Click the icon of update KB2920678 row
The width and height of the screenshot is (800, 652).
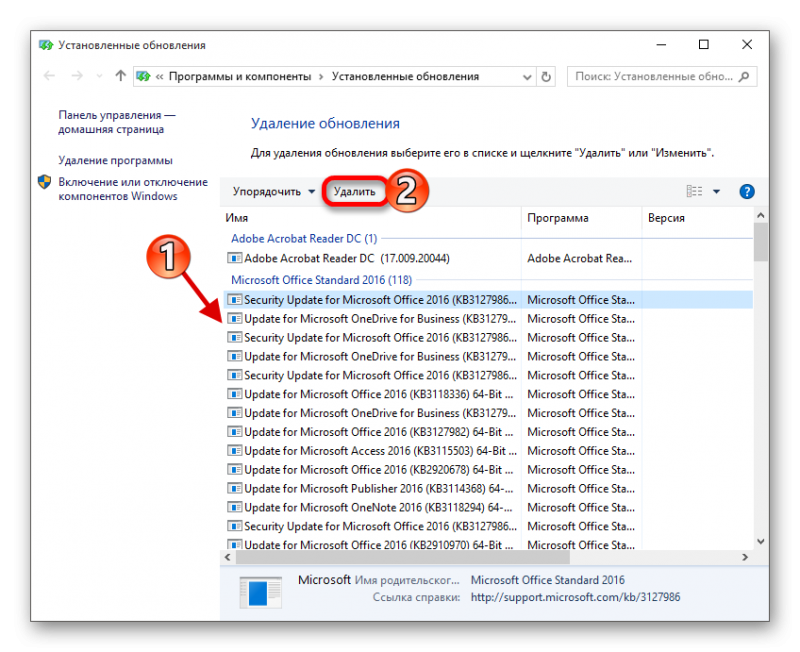tap(234, 469)
